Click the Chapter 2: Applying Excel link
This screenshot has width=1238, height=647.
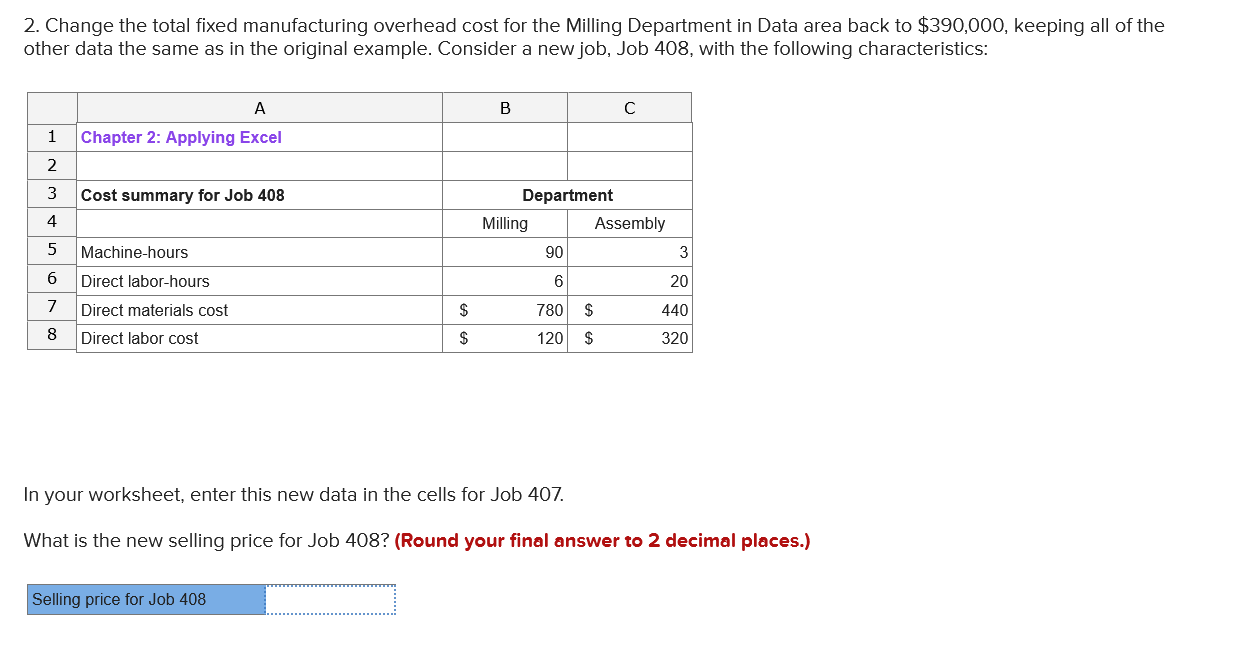pyautogui.click(x=182, y=137)
